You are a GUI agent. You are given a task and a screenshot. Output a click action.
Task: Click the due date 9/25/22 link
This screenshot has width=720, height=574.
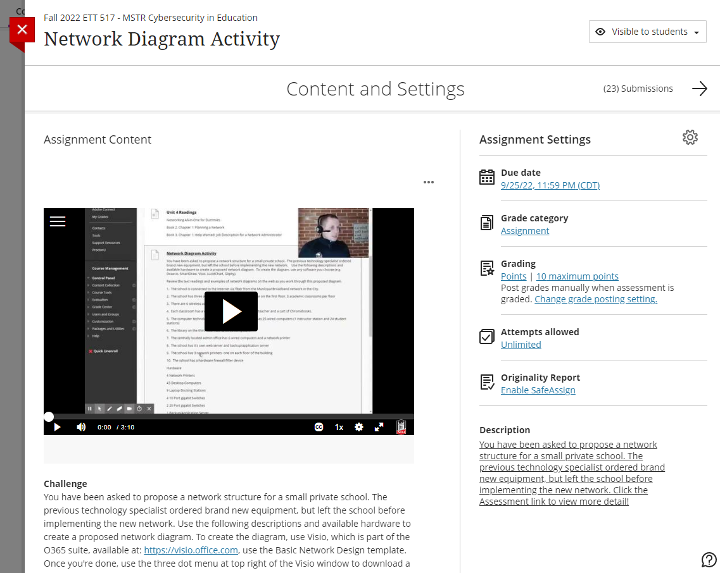(550, 185)
